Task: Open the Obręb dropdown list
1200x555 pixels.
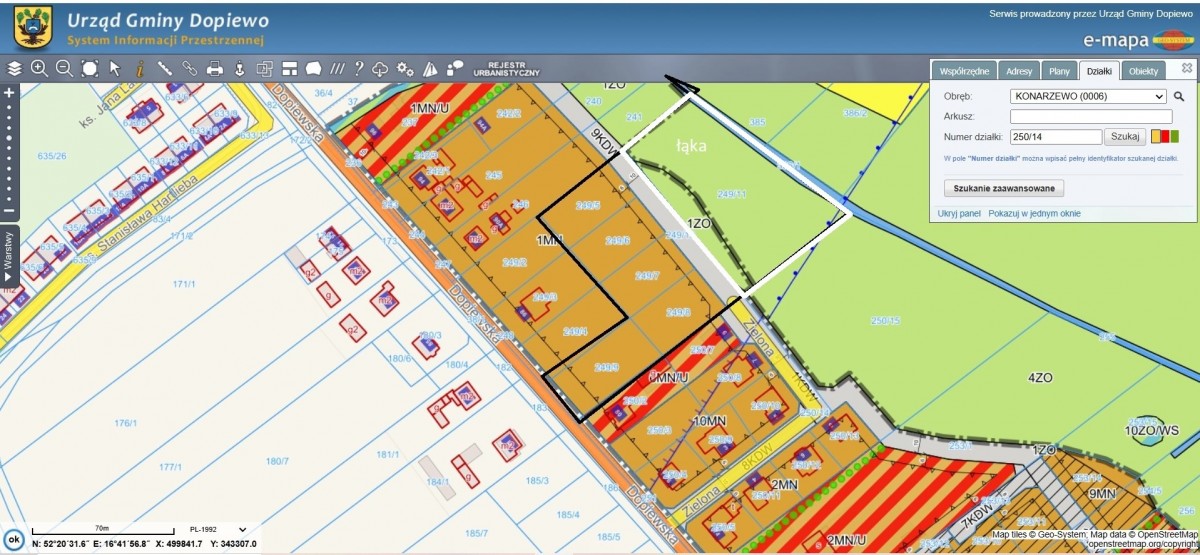Action: point(1088,97)
